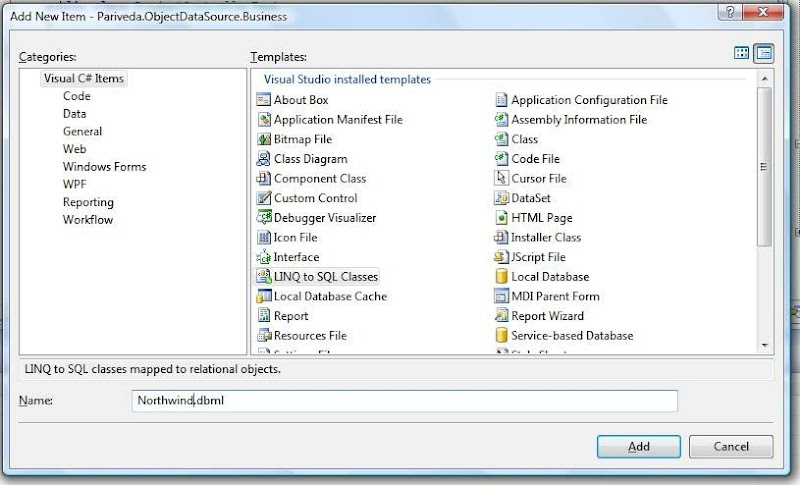The image size is (800, 485).
Task: Pick the Local Database template icon
Action: pyautogui.click(x=501, y=276)
